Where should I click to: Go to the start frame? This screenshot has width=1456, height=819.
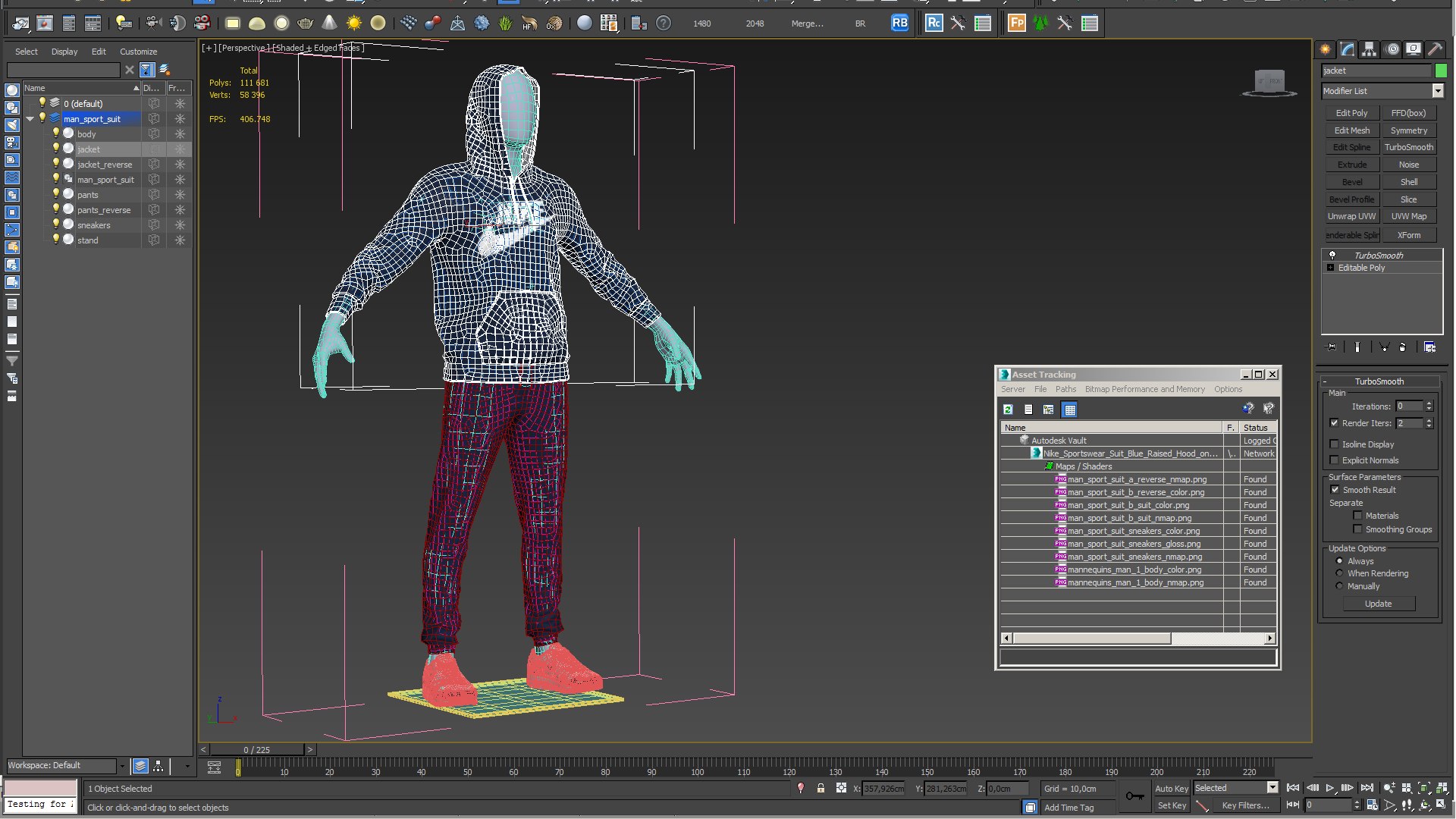(1294, 789)
